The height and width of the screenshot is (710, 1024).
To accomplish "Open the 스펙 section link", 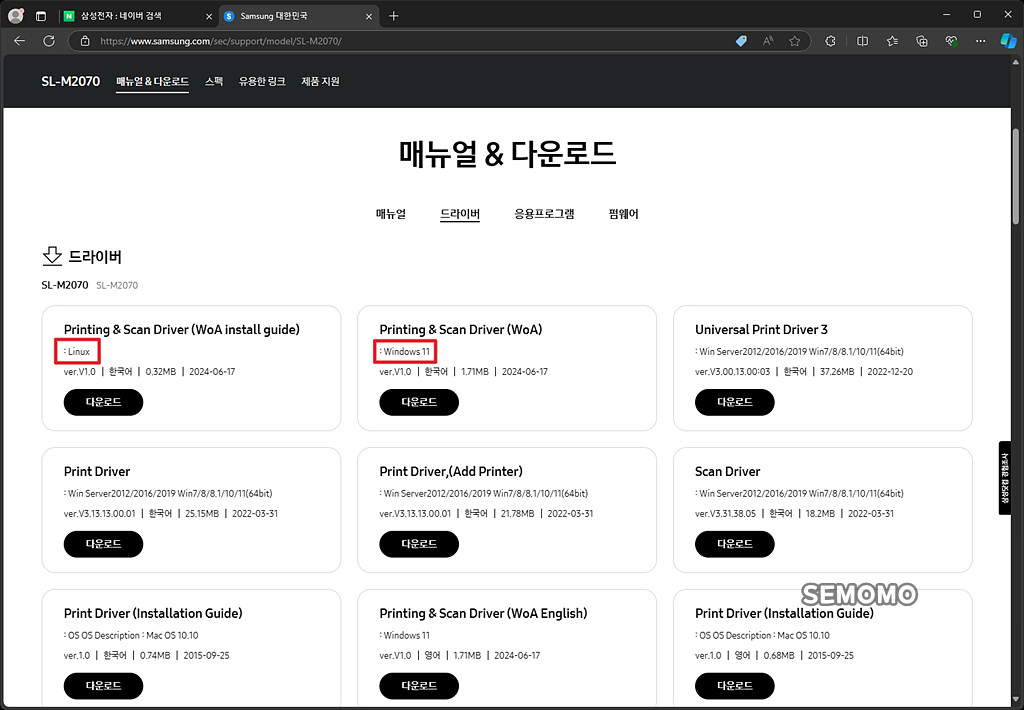I will tap(214, 82).
